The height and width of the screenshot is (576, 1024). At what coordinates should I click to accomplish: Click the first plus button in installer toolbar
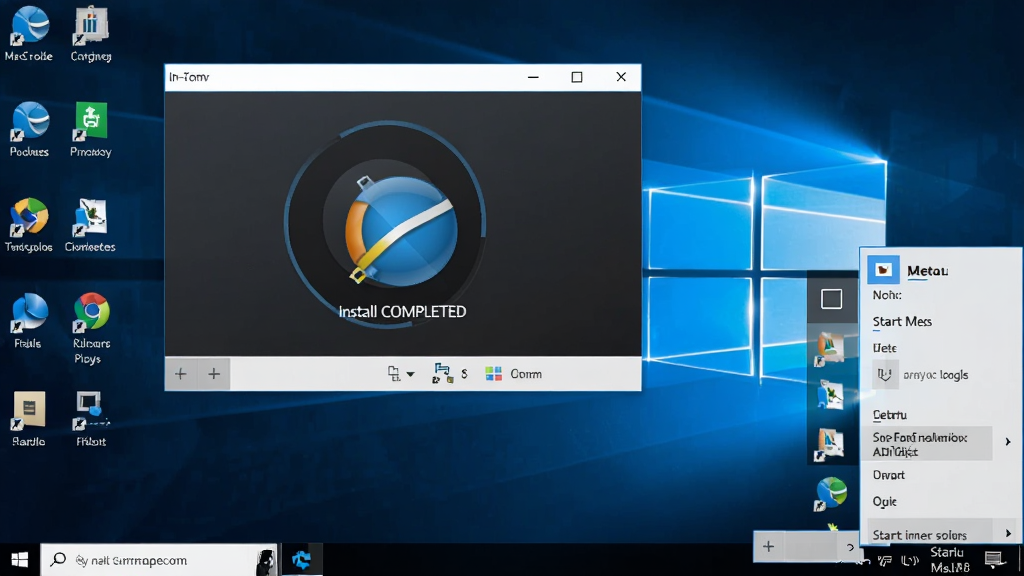tap(181, 374)
